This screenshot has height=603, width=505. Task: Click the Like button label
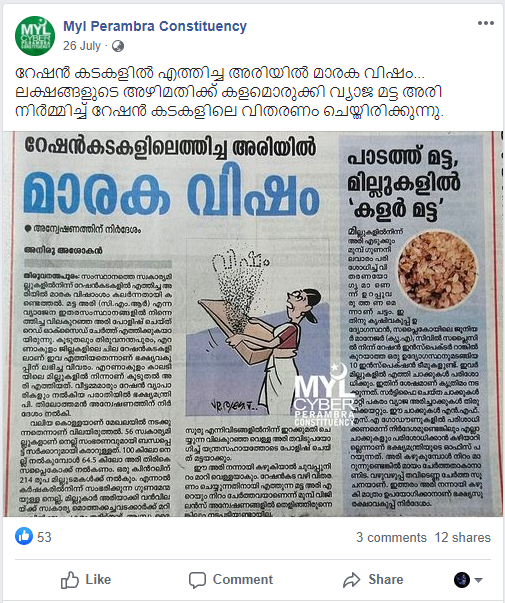point(98,580)
